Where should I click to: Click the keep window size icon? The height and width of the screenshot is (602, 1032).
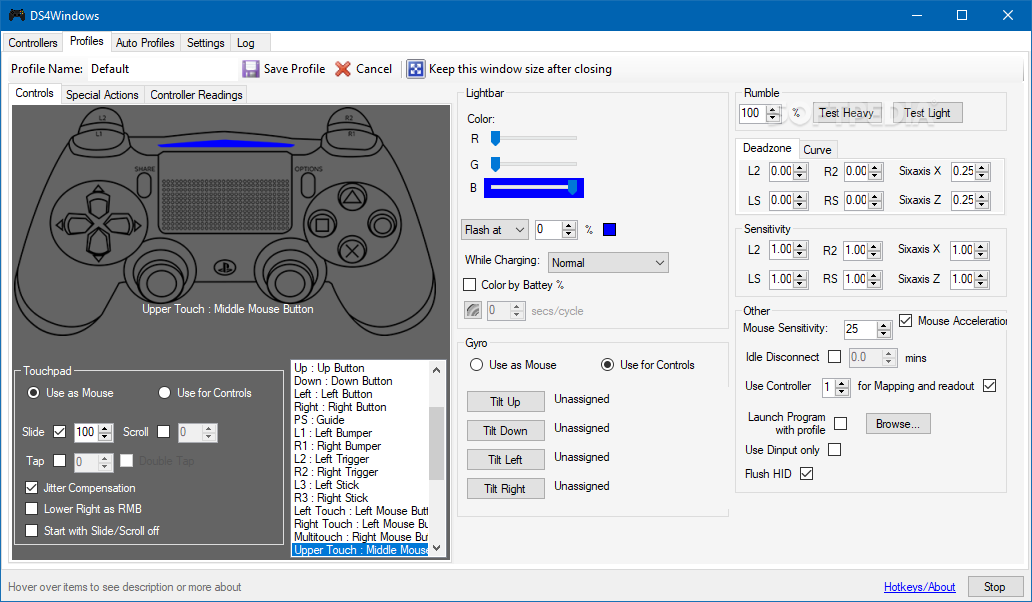(x=415, y=69)
